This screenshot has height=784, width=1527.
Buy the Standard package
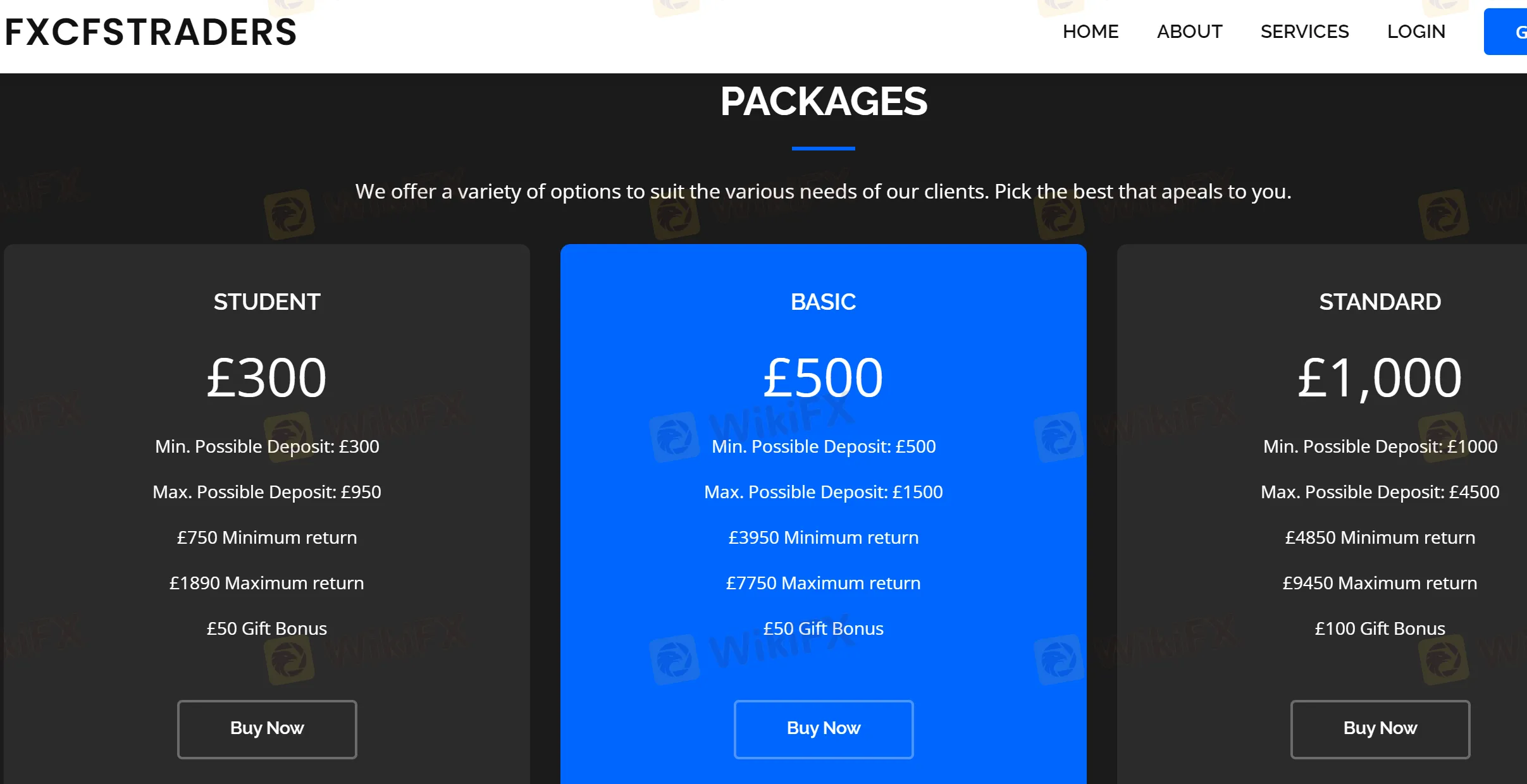[1380, 729]
